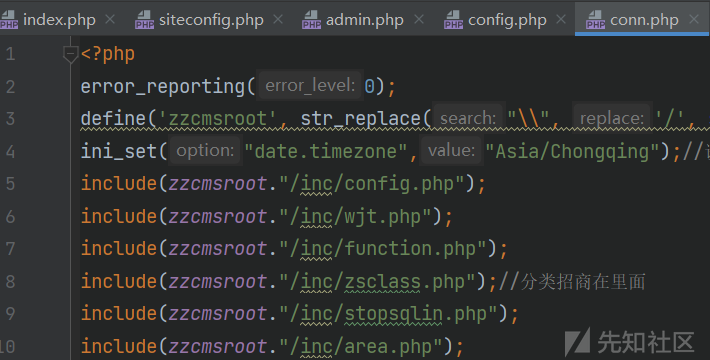Click the <?php opening tag
Image resolution: width=710 pixels, height=360 pixels.
tap(108, 54)
